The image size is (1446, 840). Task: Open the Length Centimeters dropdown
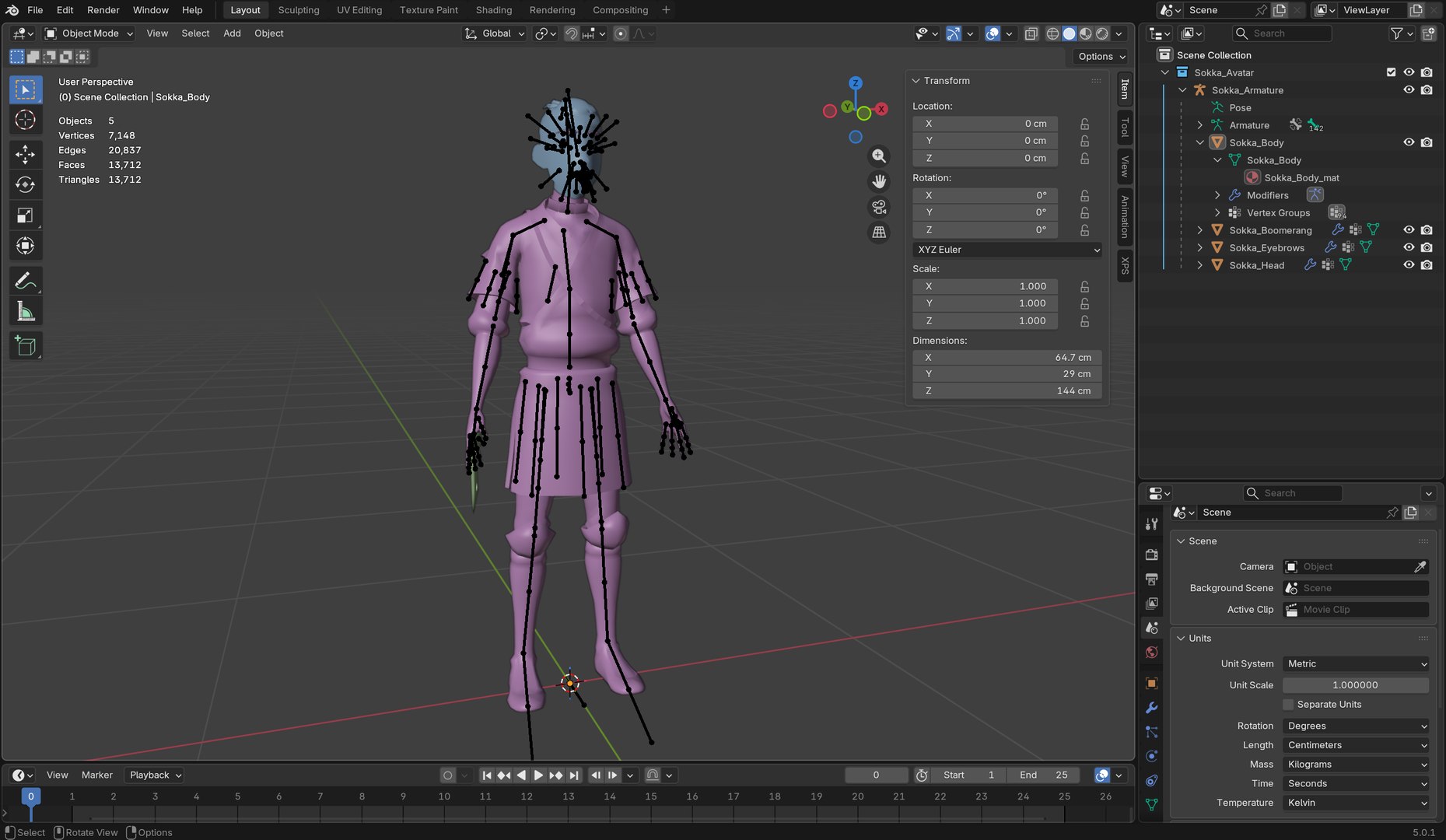[1356, 745]
